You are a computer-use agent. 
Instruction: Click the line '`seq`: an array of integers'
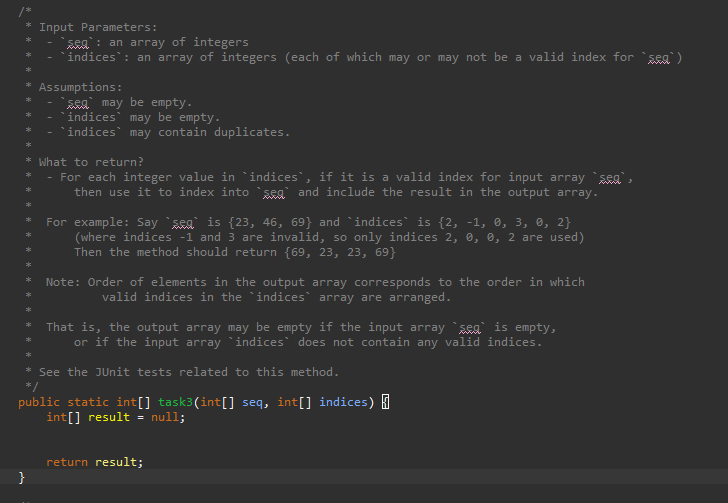(x=154, y=42)
